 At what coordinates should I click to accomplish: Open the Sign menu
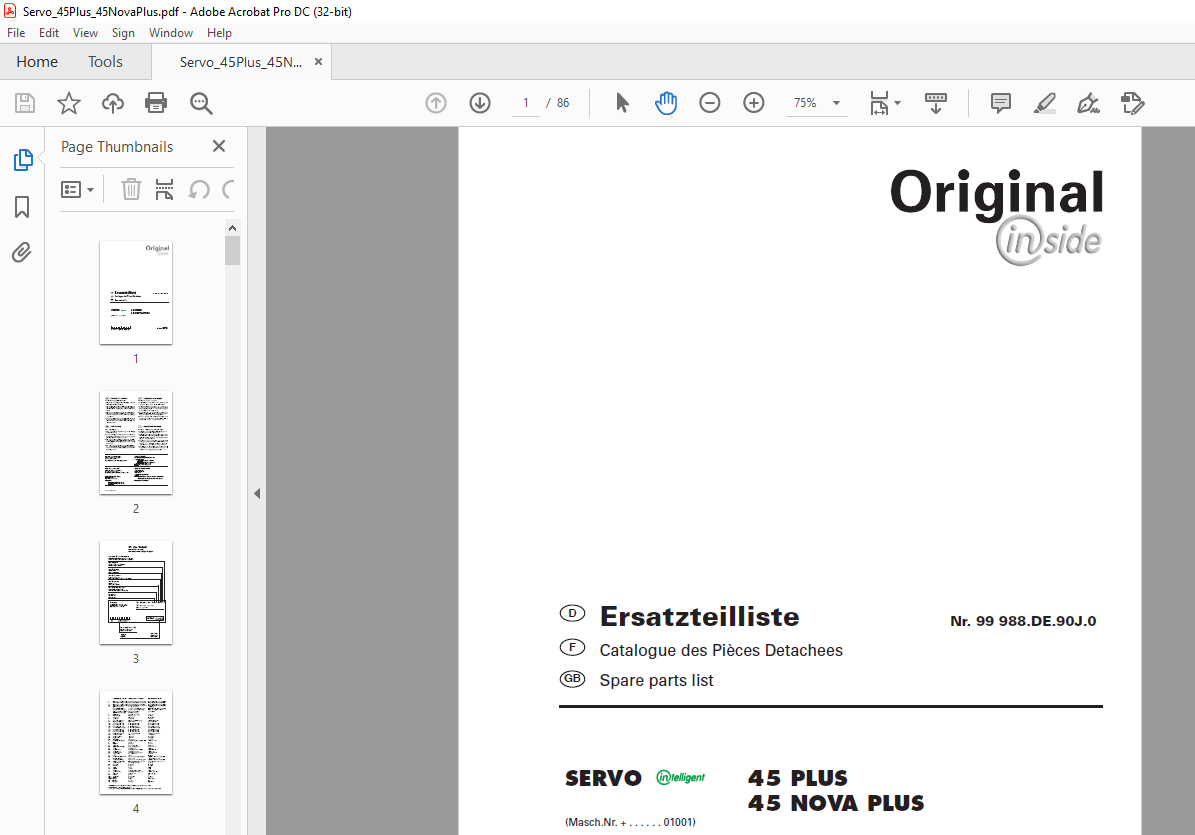(123, 33)
